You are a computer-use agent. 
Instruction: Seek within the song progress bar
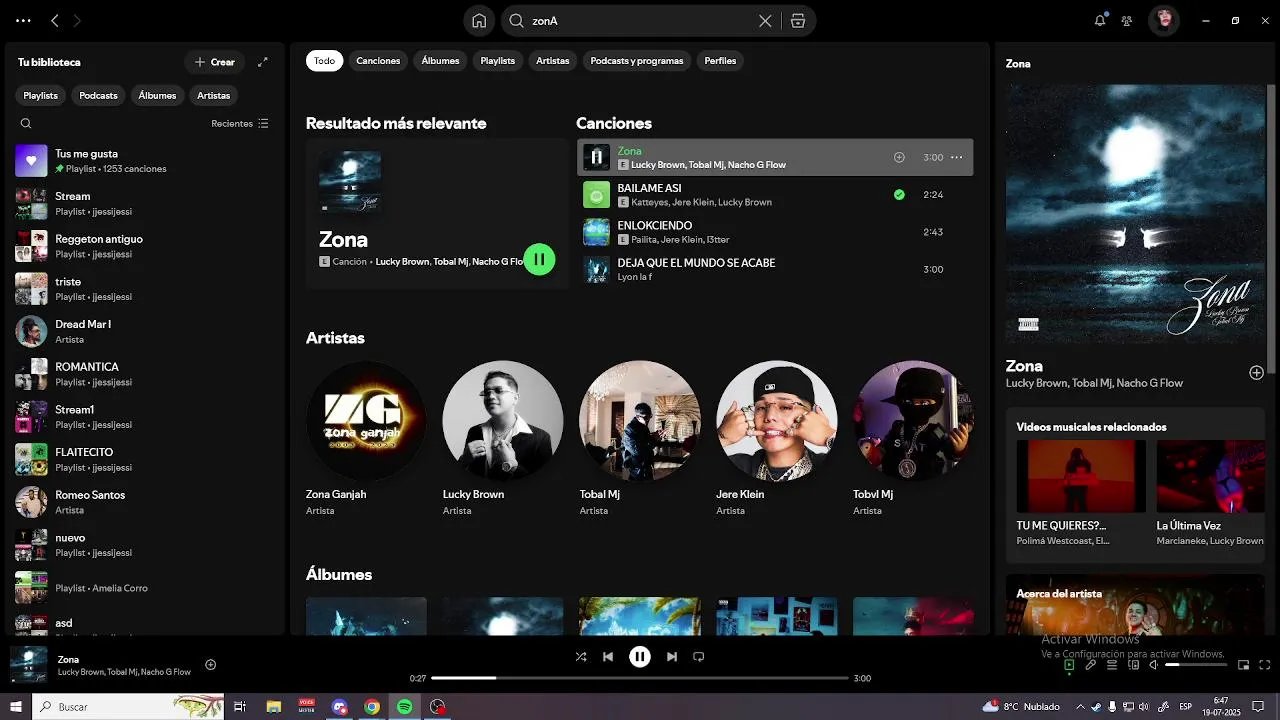640,678
